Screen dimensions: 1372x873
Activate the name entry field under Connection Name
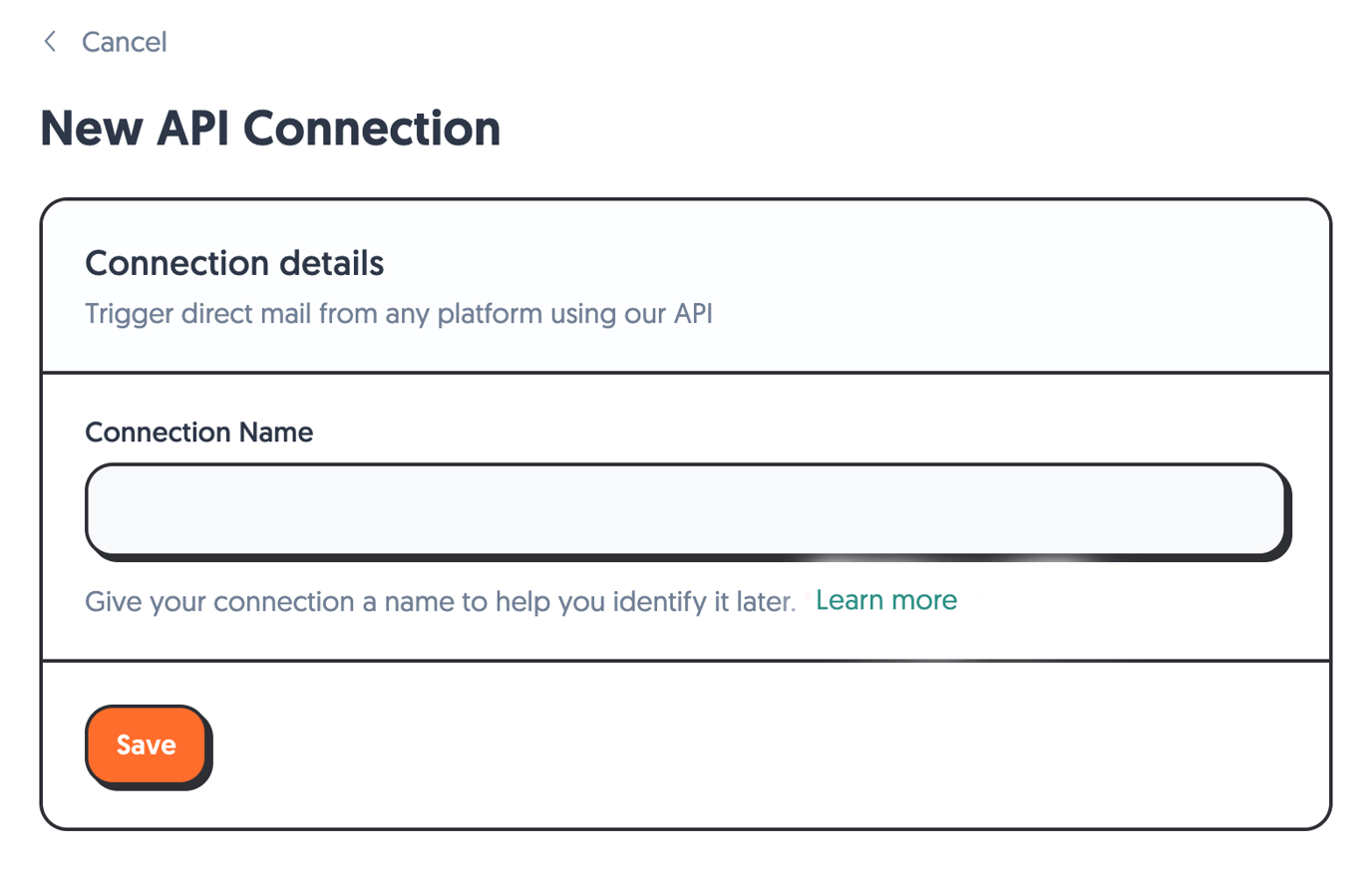688,510
